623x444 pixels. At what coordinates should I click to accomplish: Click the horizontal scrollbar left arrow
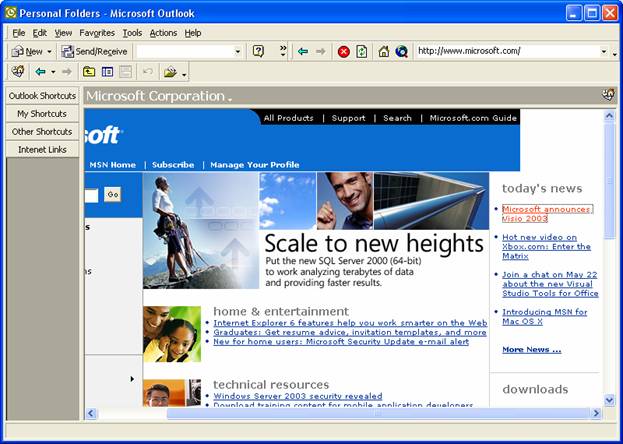tap(91, 413)
